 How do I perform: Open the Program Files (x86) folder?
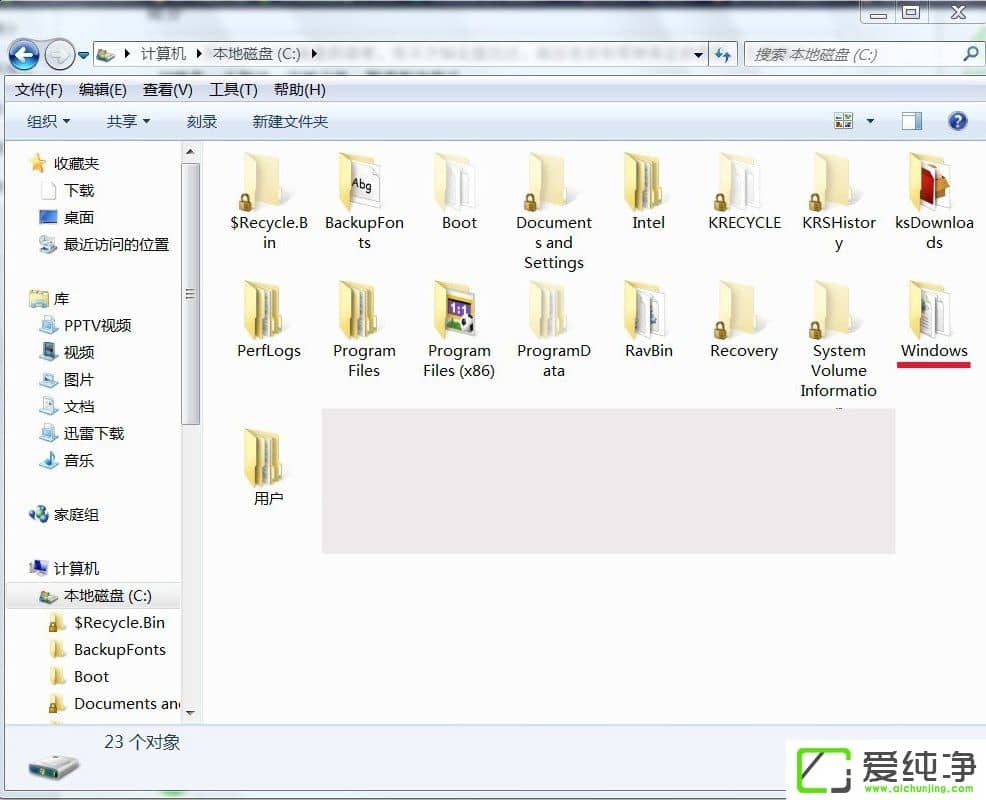[458, 311]
